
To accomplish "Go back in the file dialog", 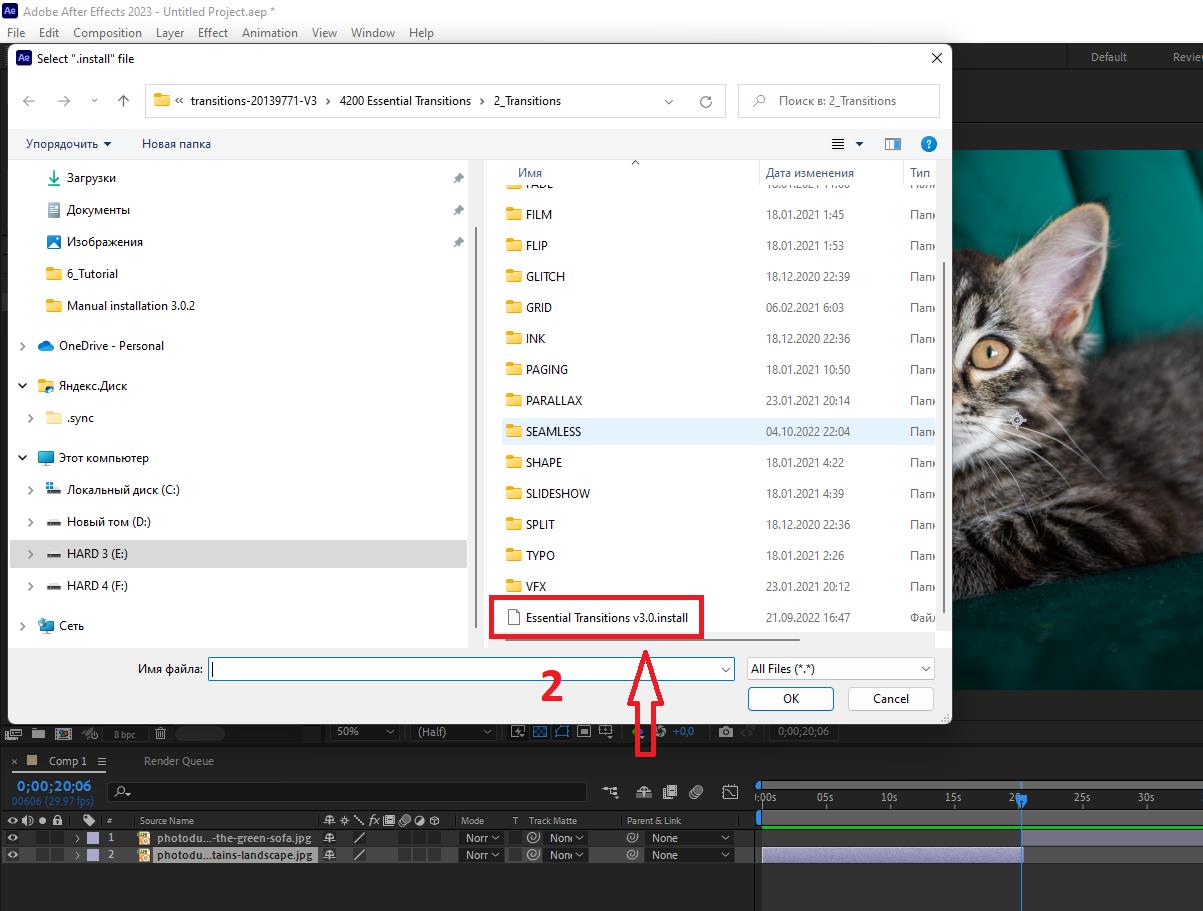I will pos(29,101).
